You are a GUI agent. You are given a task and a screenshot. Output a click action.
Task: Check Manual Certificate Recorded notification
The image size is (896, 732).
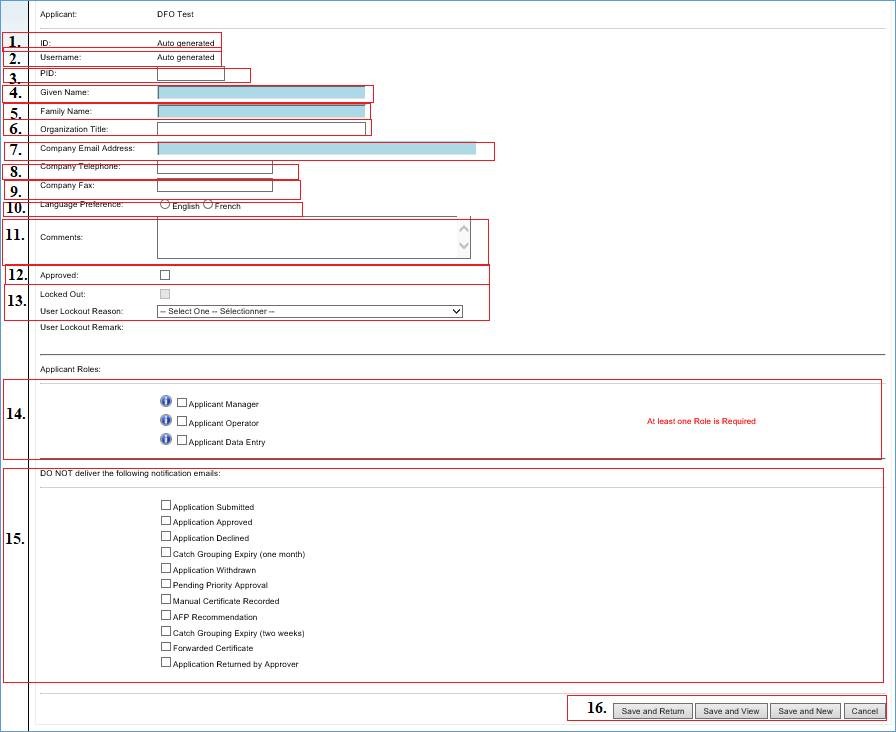(x=166, y=599)
